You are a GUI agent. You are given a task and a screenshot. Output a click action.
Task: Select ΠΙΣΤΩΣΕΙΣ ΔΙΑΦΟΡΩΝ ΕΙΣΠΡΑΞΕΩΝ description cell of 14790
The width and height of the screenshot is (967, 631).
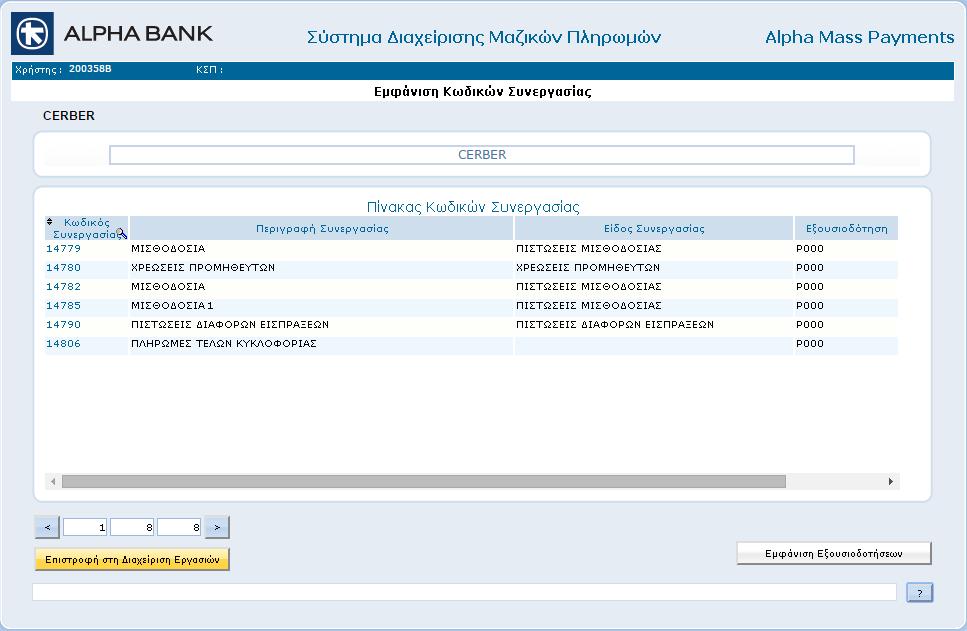click(321, 325)
